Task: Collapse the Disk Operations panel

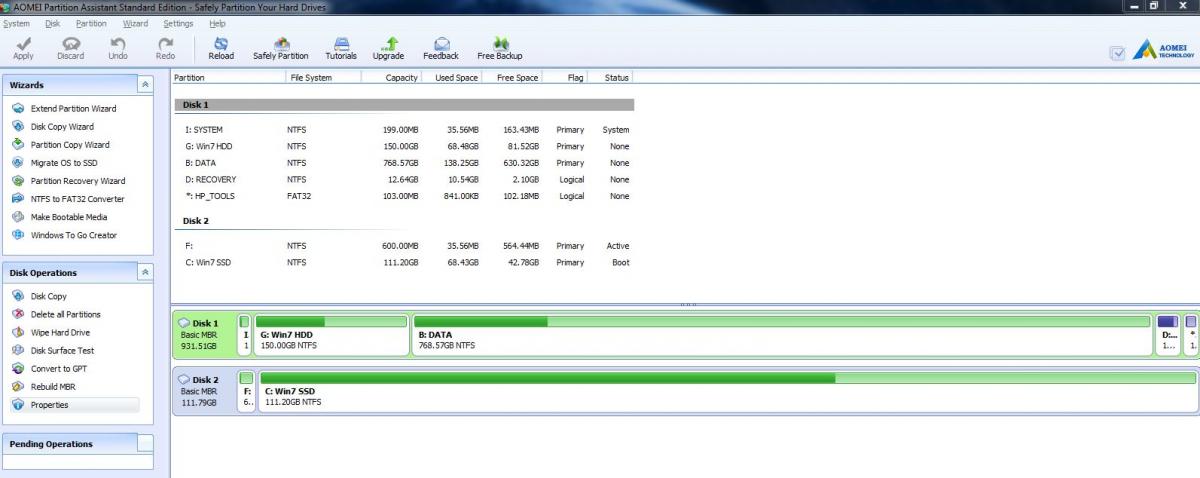Action: 145,272
